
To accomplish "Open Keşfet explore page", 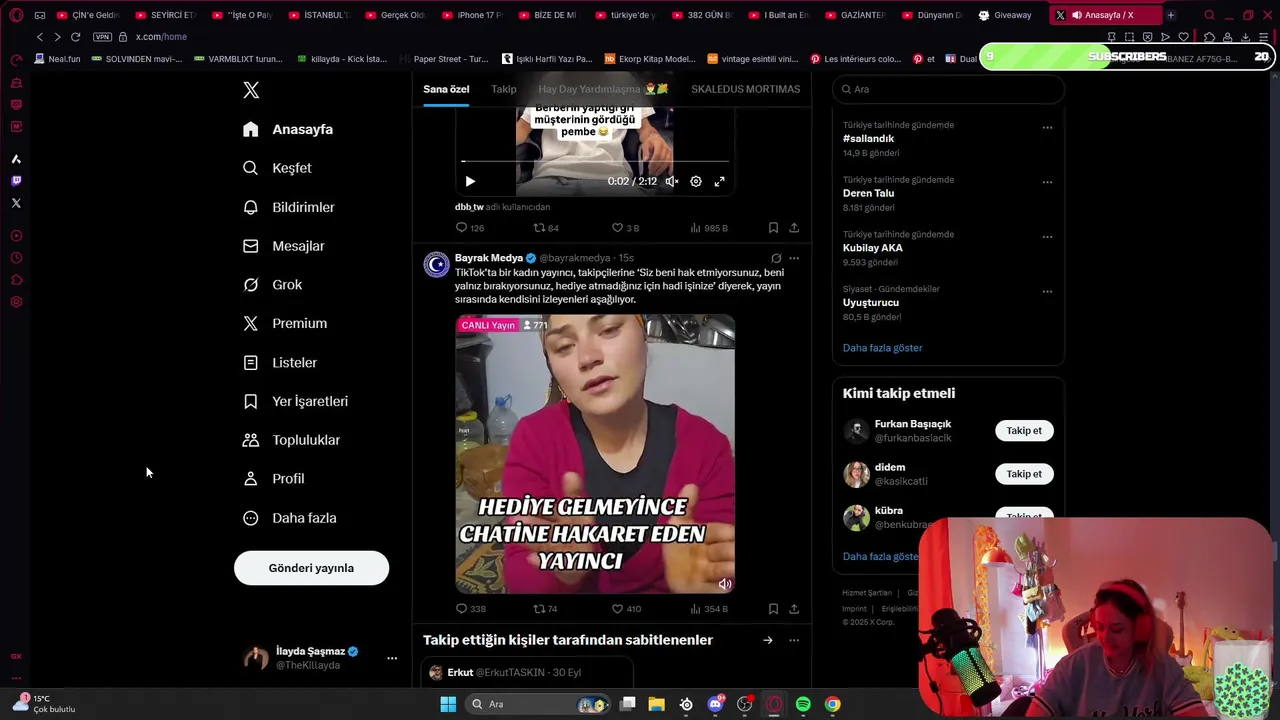I will point(277,168).
